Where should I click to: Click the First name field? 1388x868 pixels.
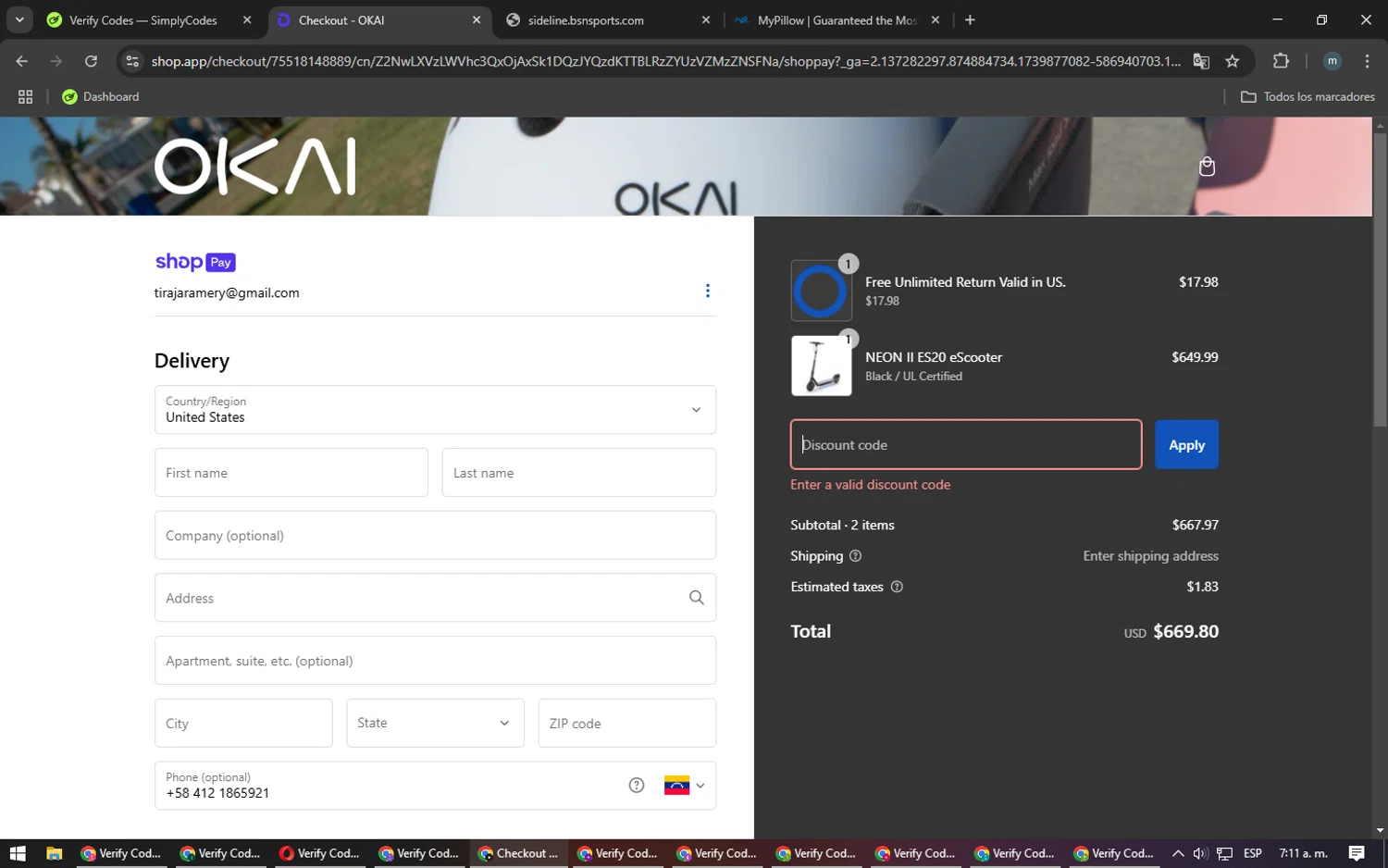click(x=291, y=473)
